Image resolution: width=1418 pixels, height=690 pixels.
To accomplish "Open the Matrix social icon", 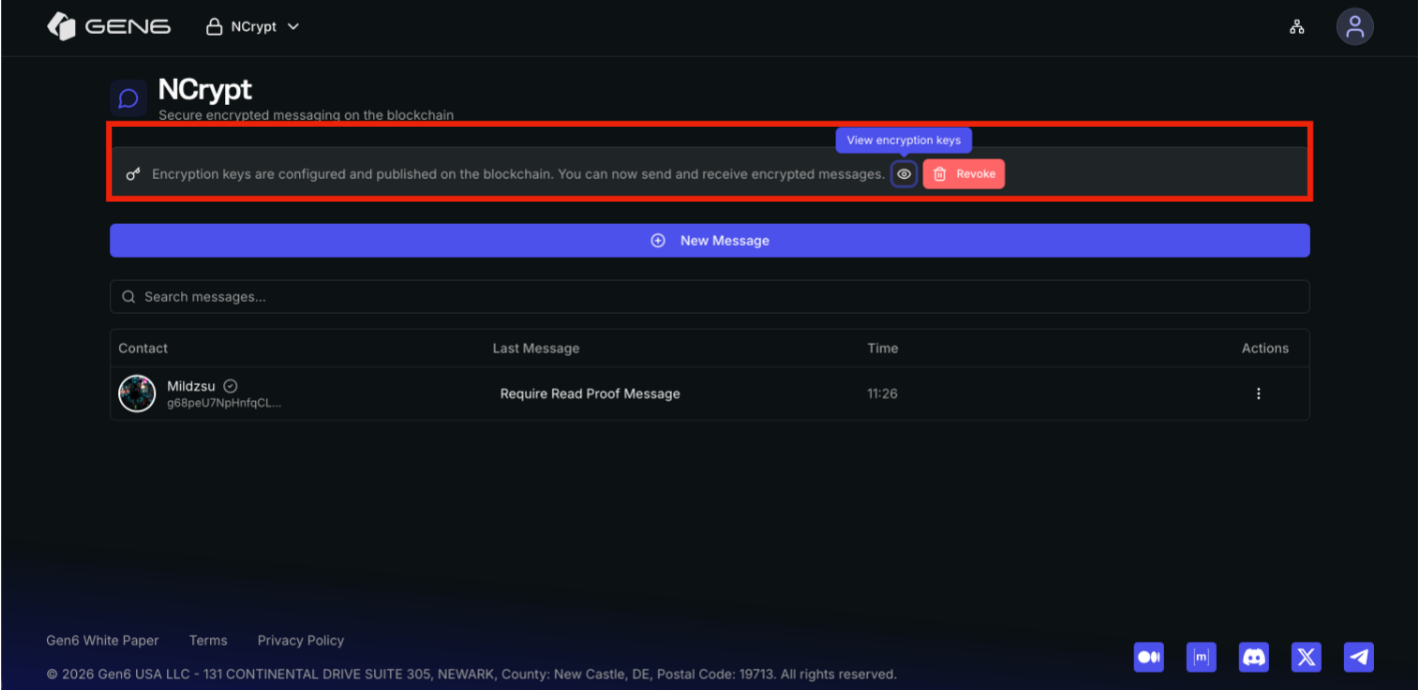I will [x=1201, y=657].
